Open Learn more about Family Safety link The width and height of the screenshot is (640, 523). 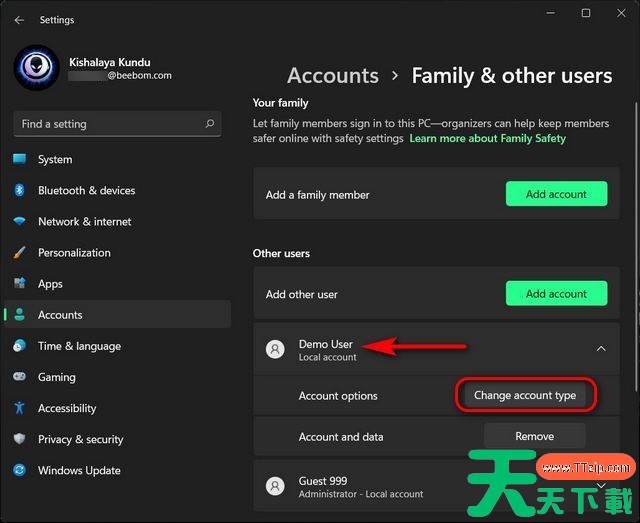tap(487, 138)
